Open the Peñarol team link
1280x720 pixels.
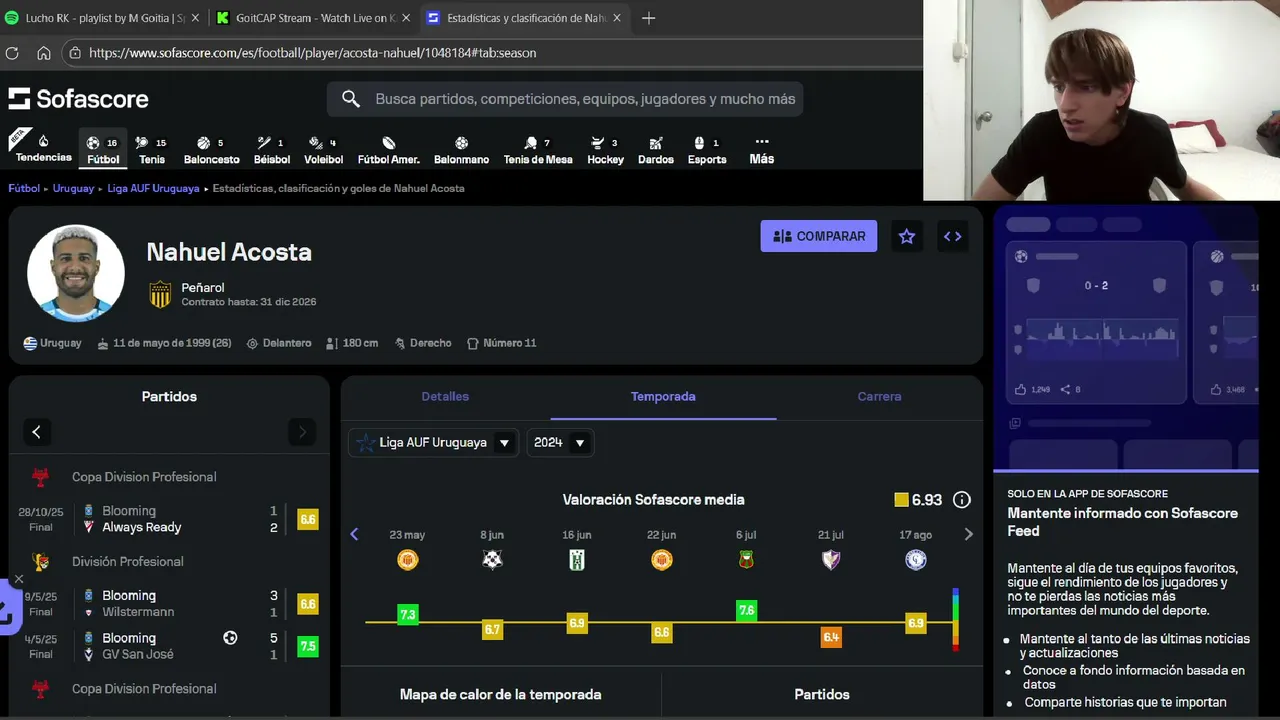(203, 287)
